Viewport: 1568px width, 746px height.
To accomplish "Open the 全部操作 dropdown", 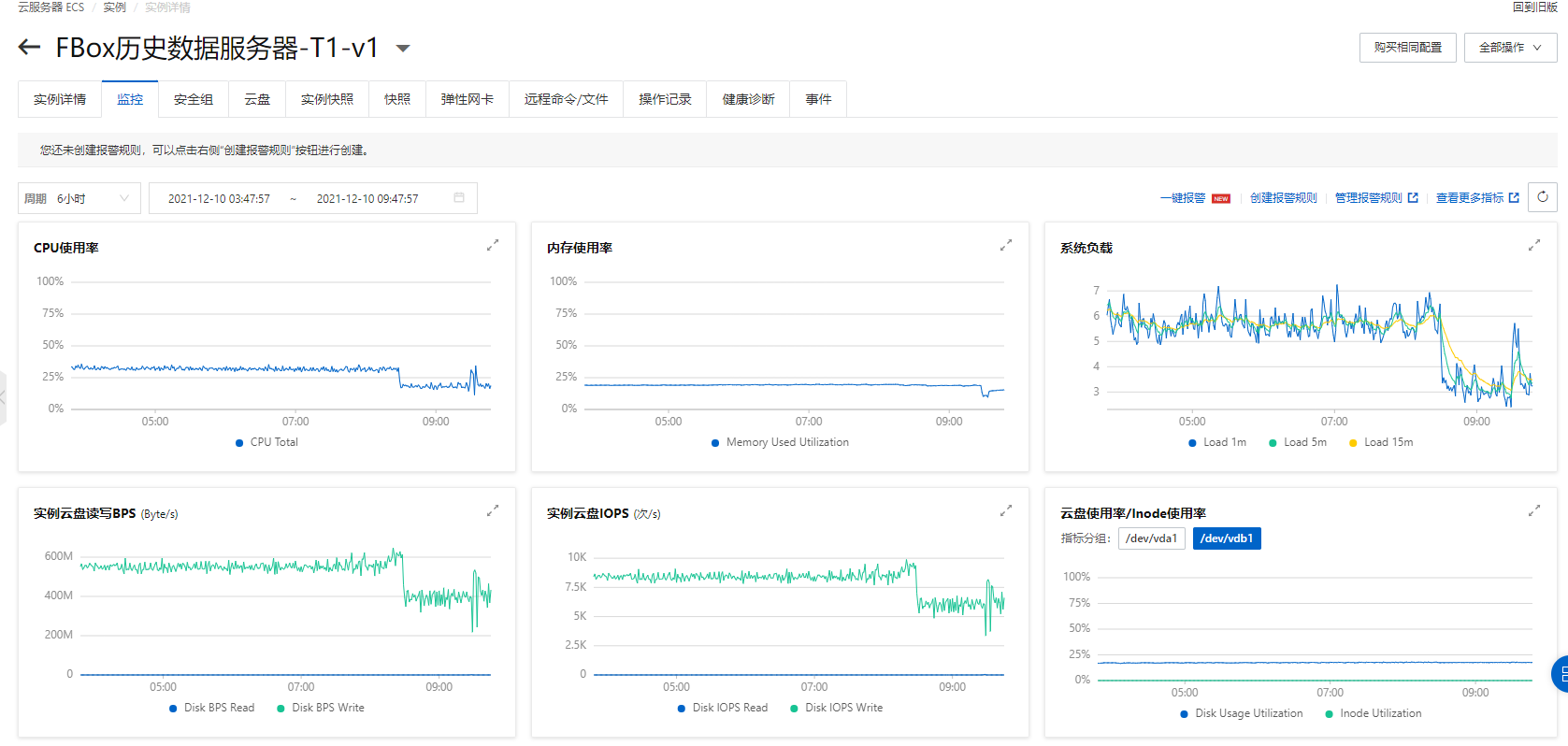I will tap(1510, 48).
